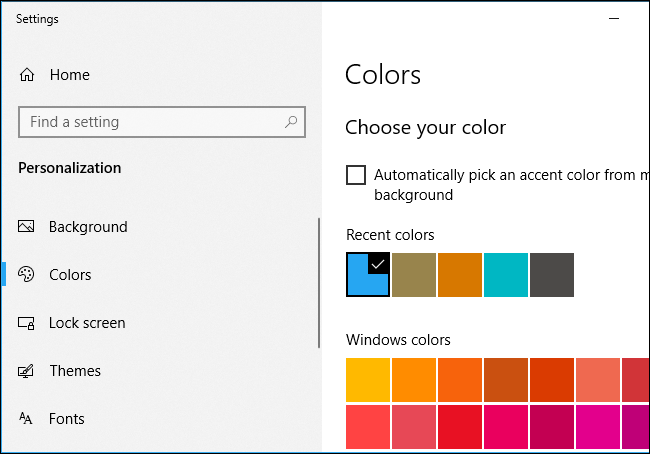Select the third second-row Windows color, crimson

[x=460, y=427]
